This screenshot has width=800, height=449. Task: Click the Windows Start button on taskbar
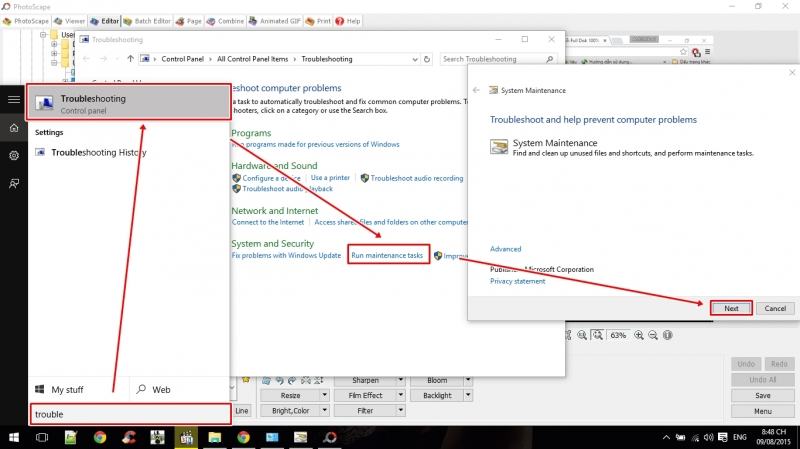click(x=14, y=437)
